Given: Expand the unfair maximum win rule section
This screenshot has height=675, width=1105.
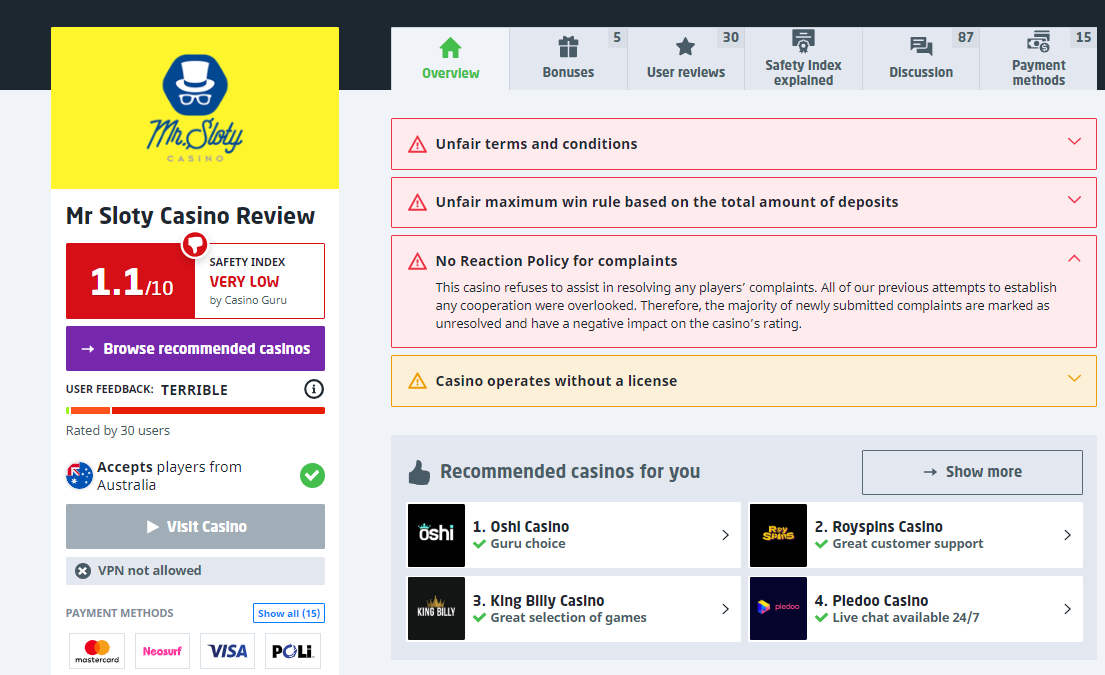Looking at the screenshot, I should coord(1074,200).
